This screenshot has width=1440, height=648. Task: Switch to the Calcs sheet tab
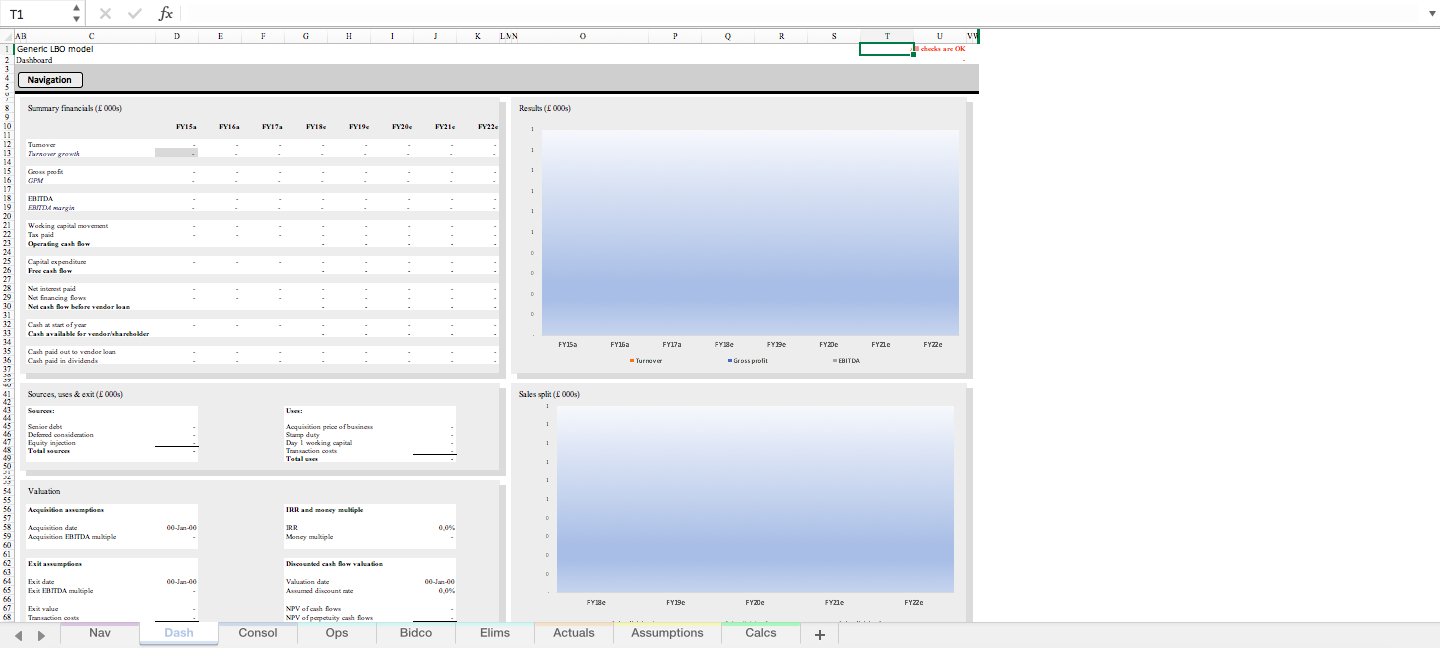760,633
